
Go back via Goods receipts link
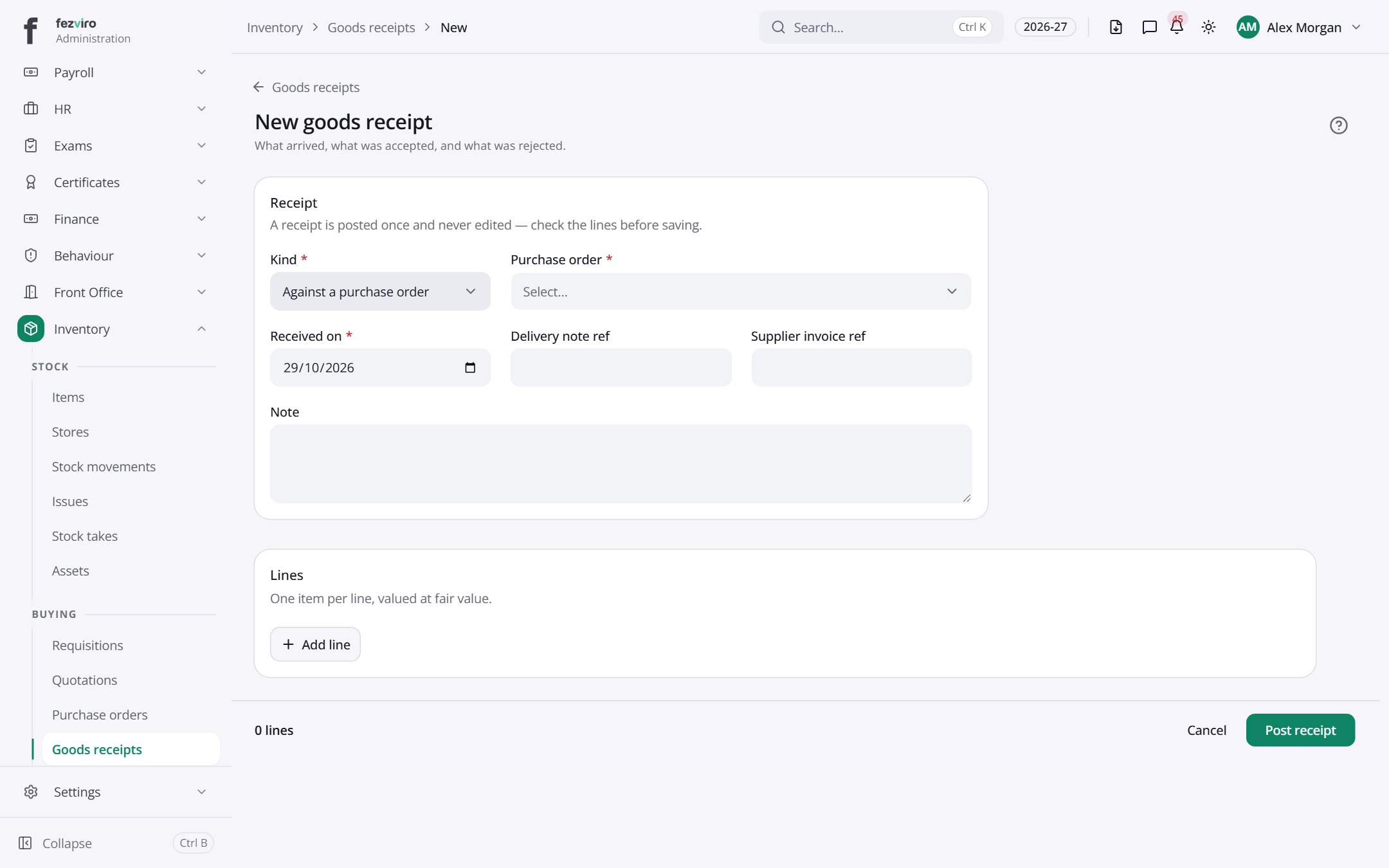tap(306, 87)
